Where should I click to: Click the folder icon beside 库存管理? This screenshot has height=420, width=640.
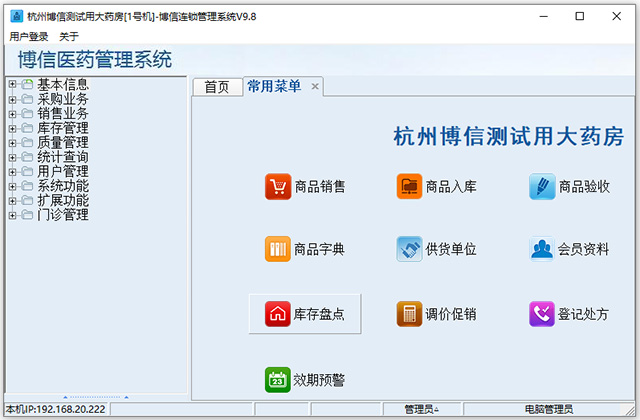(x=27, y=128)
